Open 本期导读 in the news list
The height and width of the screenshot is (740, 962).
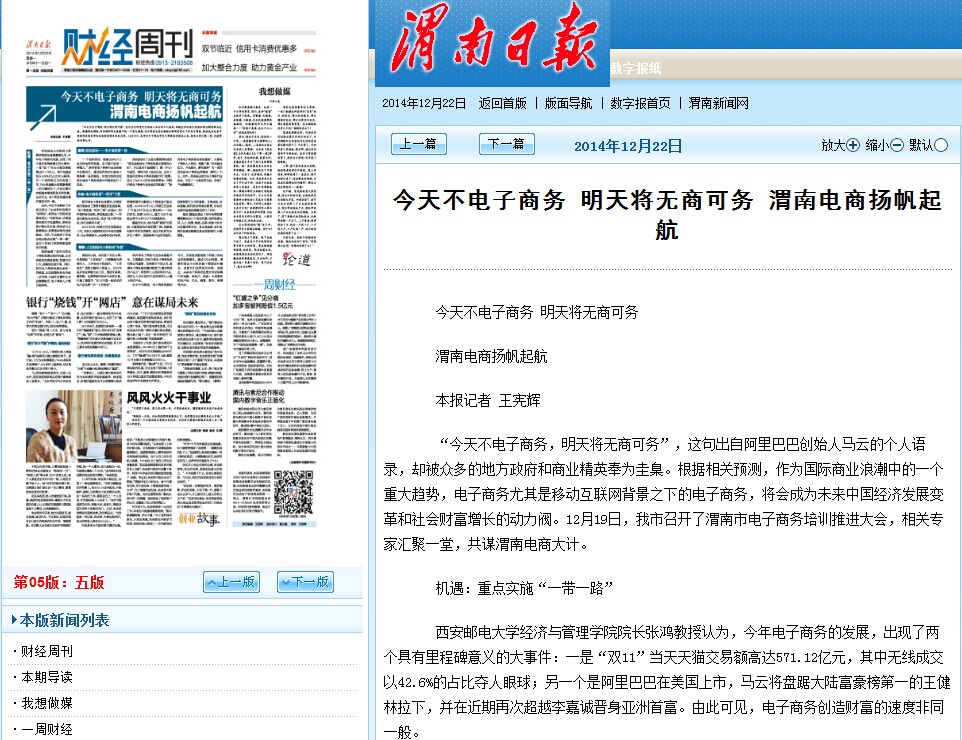coord(47,677)
